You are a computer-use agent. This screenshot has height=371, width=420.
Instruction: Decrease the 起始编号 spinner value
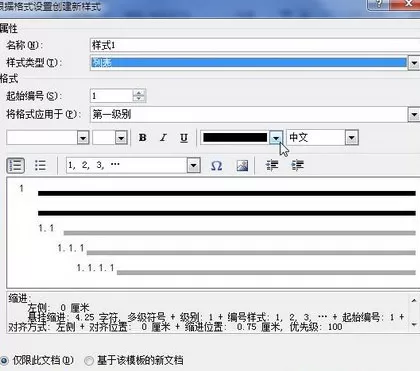[139, 99]
